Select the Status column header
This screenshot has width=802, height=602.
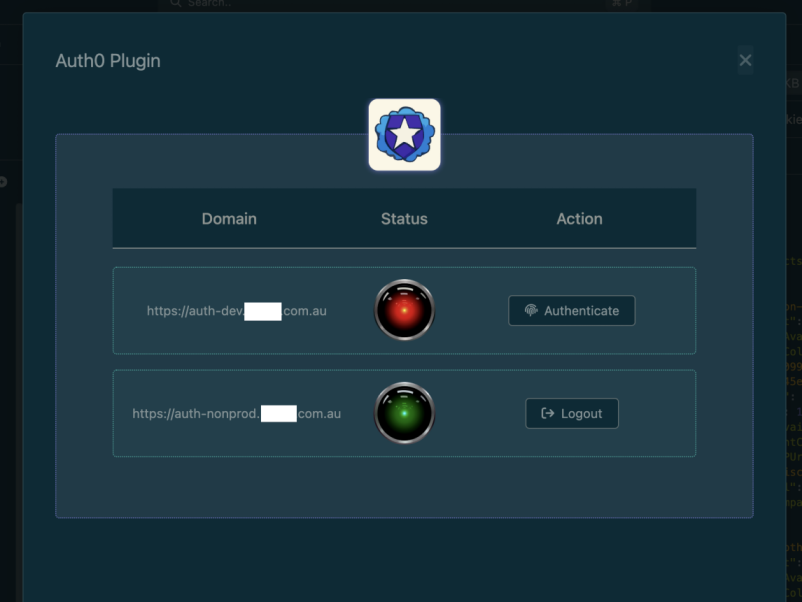(x=404, y=219)
